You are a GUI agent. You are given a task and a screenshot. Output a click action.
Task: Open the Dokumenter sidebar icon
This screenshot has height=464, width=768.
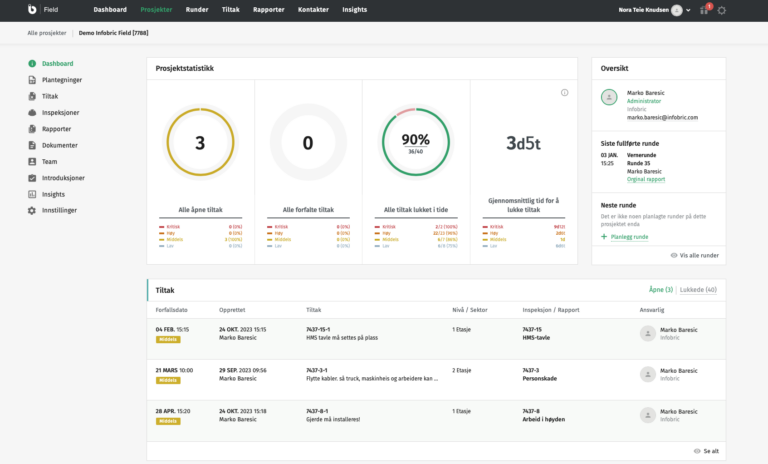tap(32, 145)
